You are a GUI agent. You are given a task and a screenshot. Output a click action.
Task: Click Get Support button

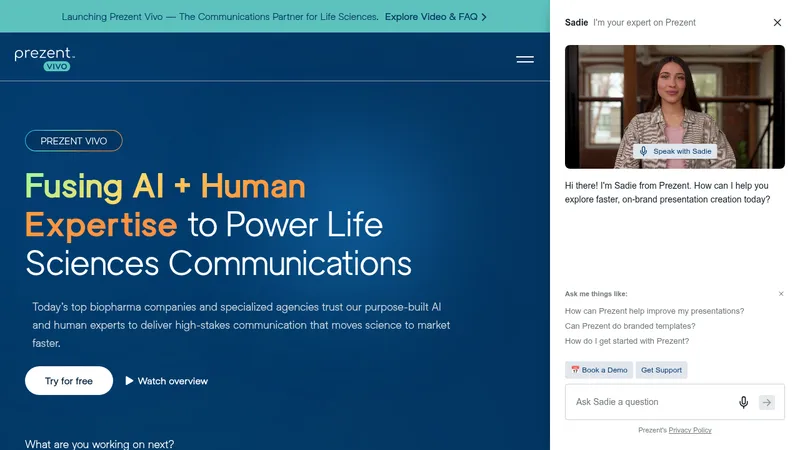click(661, 370)
